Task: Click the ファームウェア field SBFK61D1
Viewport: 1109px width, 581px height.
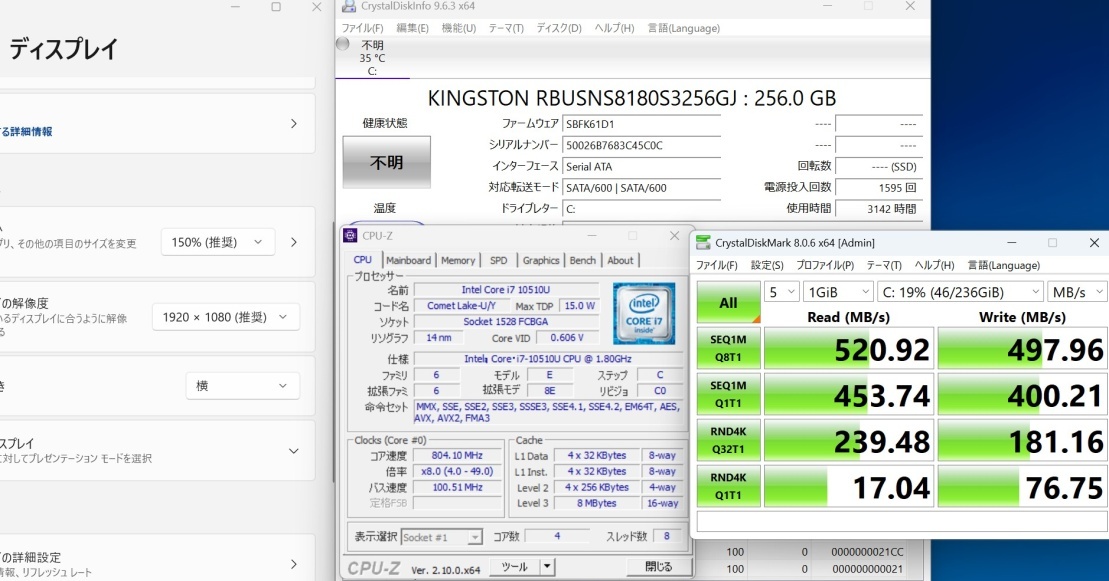Action: [x=641, y=124]
